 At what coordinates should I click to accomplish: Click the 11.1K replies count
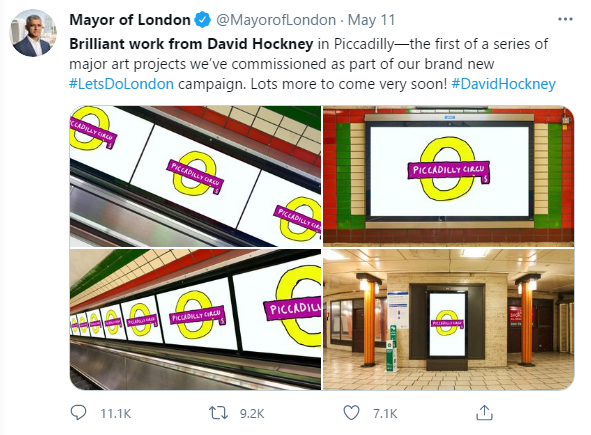click(x=115, y=414)
